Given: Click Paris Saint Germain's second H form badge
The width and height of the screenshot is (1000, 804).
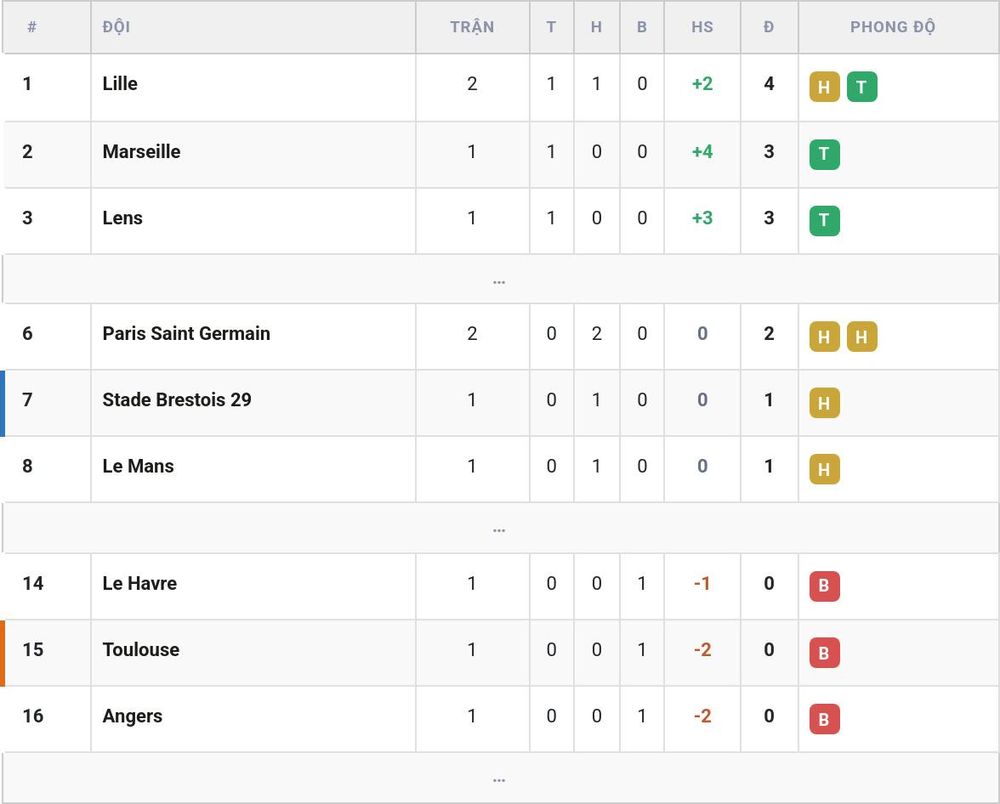Looking at the screenshot, I should coord(862,337).
